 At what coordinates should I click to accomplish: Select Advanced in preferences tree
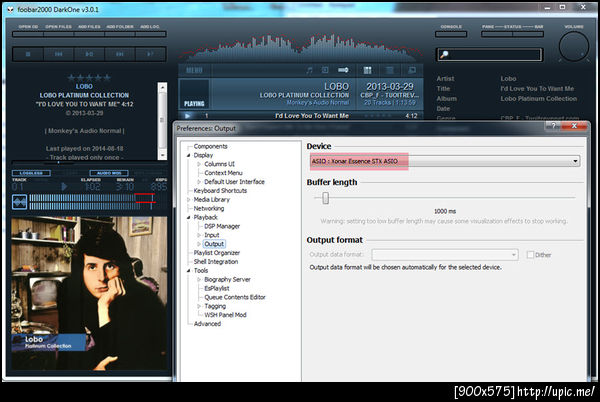coord(207,324)
